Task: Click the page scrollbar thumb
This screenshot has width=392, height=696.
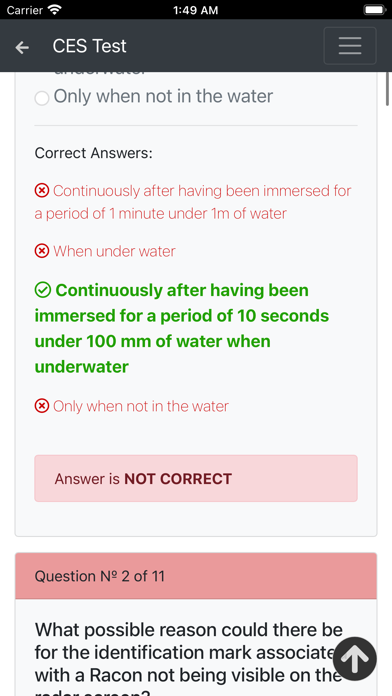Action: click(387, 88)
